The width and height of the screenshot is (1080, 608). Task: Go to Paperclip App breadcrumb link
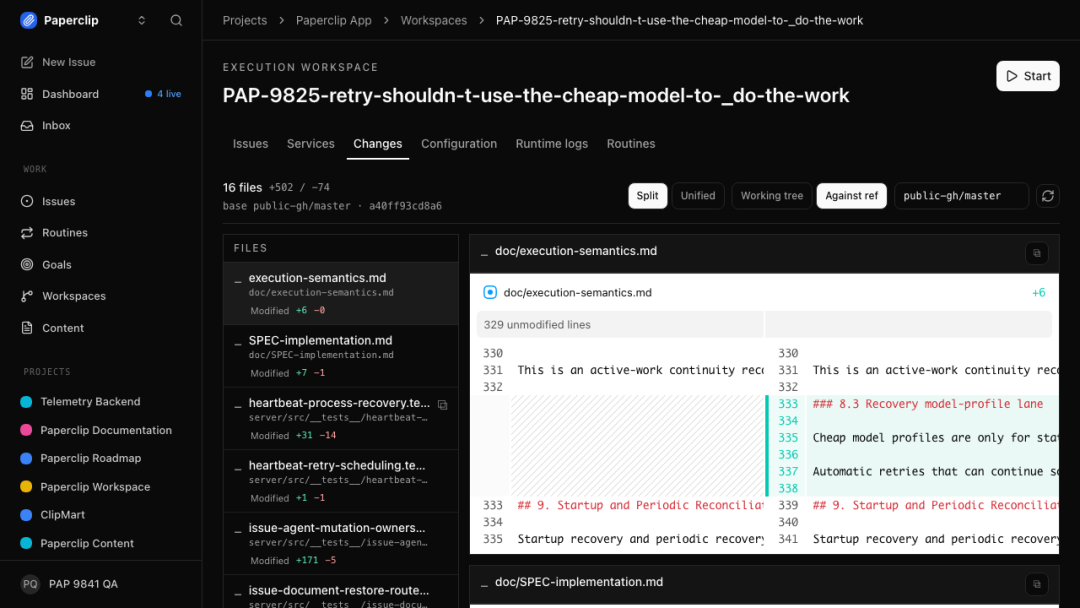(333, 21)
